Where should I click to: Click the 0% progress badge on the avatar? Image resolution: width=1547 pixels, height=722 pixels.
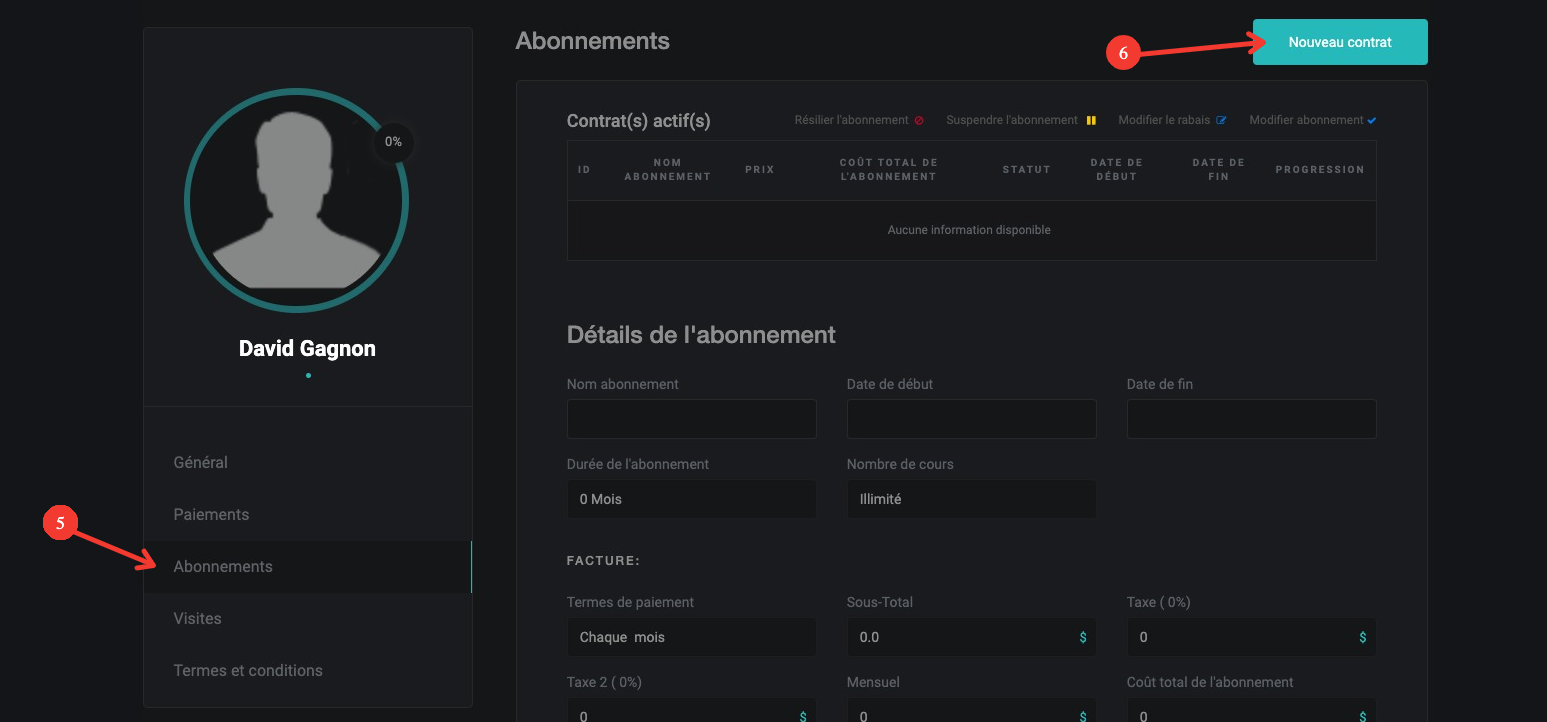click(x=394, y=142)
